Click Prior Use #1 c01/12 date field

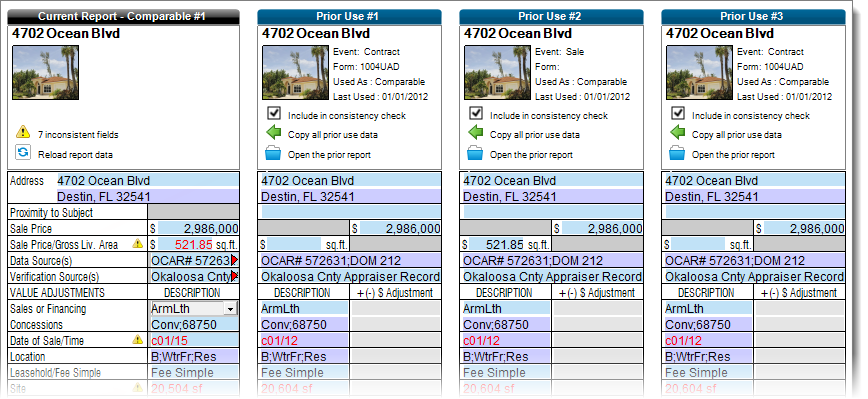[303, 340]
